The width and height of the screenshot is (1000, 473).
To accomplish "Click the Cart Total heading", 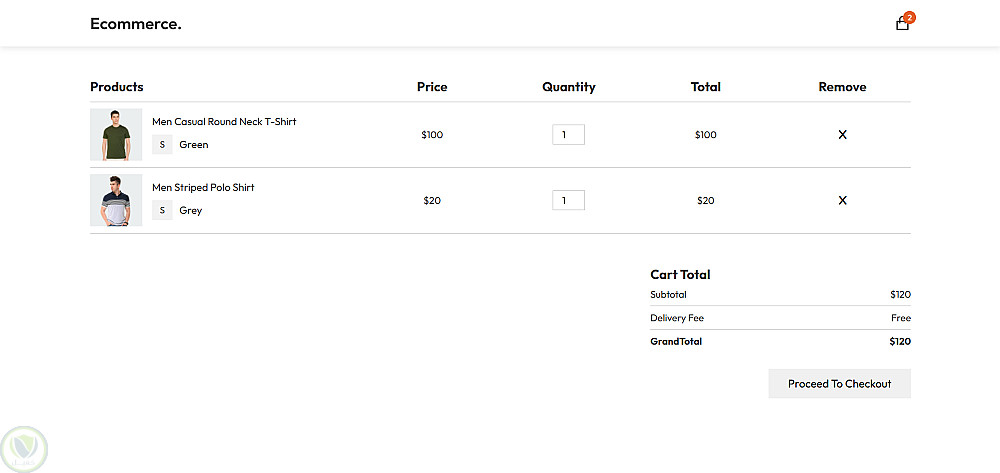I will click(680, 275).
